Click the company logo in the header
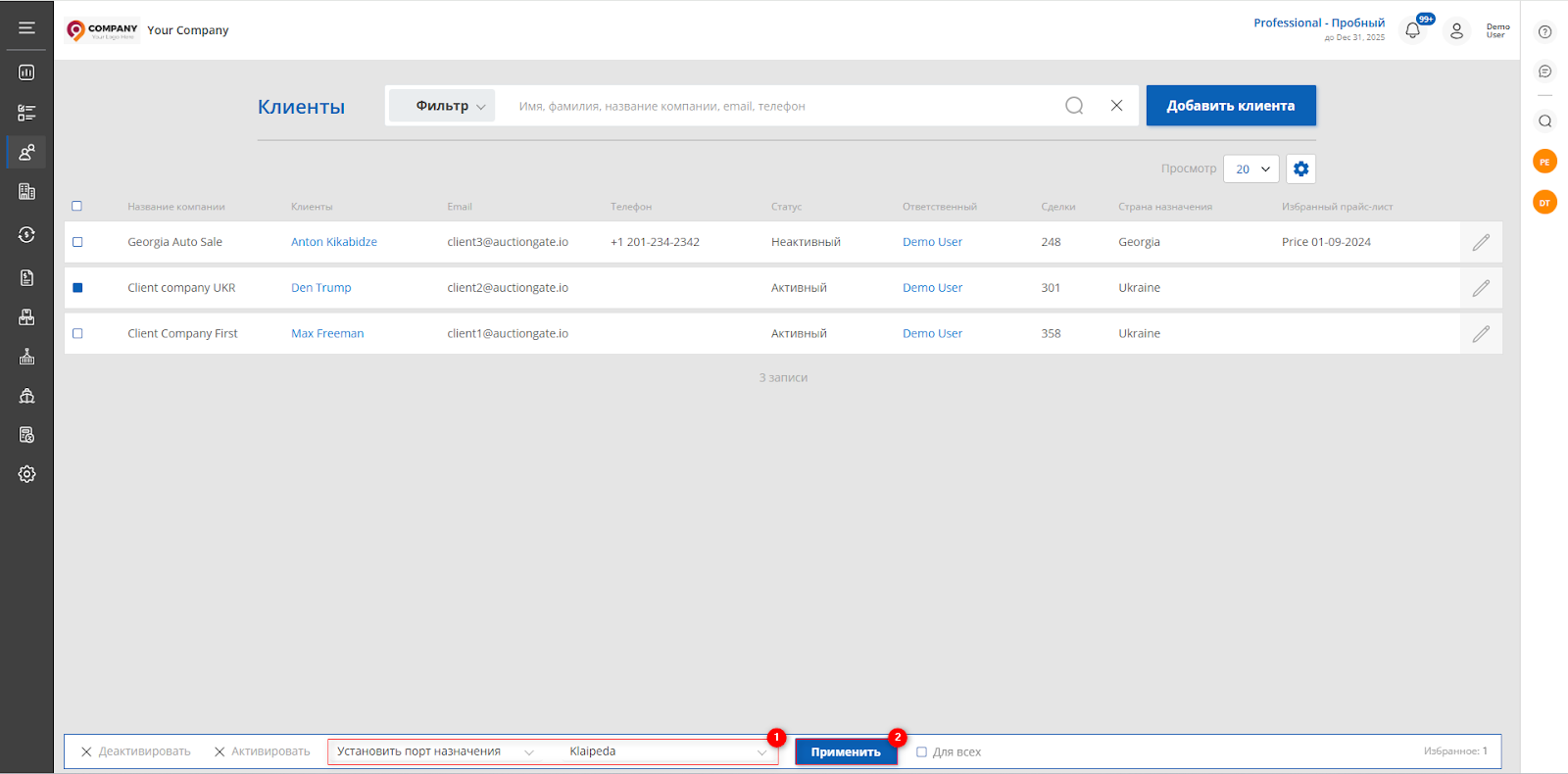Viewport: 1568px width, 774px height. point(102,30)
